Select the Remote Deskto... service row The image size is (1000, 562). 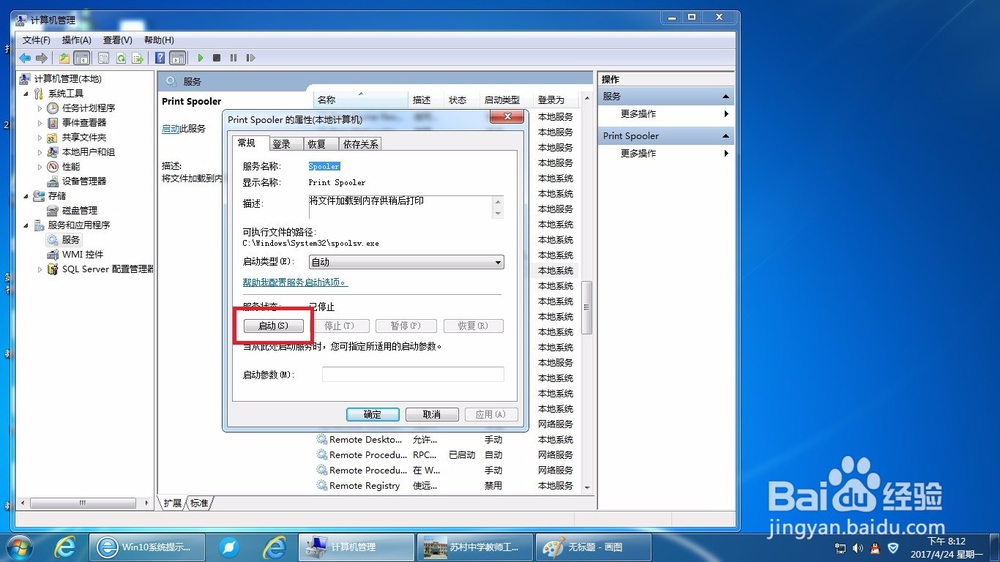tap(446, 440)
